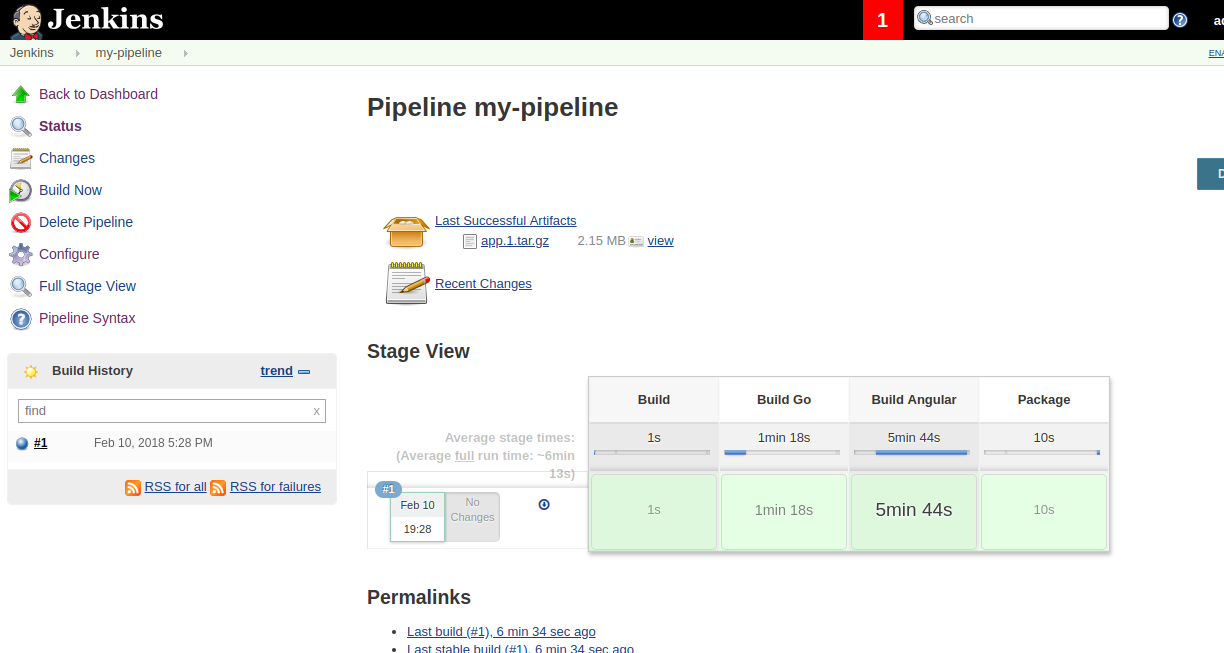Viewport: 1224px width, 653px height.
Task: Open the Changes sidebar item
Action: pyautogui.click(x=67, y=158)
